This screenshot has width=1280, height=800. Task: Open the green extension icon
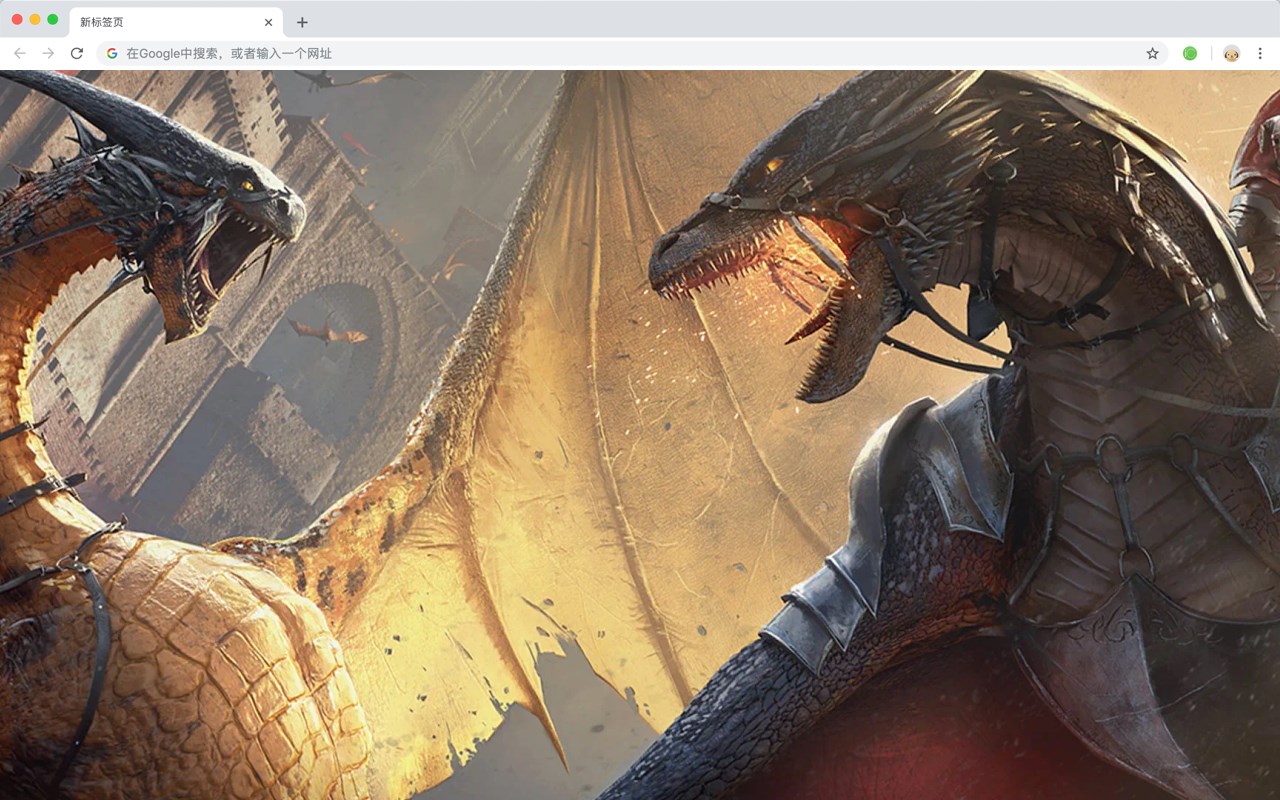[x=1190, y=53]
